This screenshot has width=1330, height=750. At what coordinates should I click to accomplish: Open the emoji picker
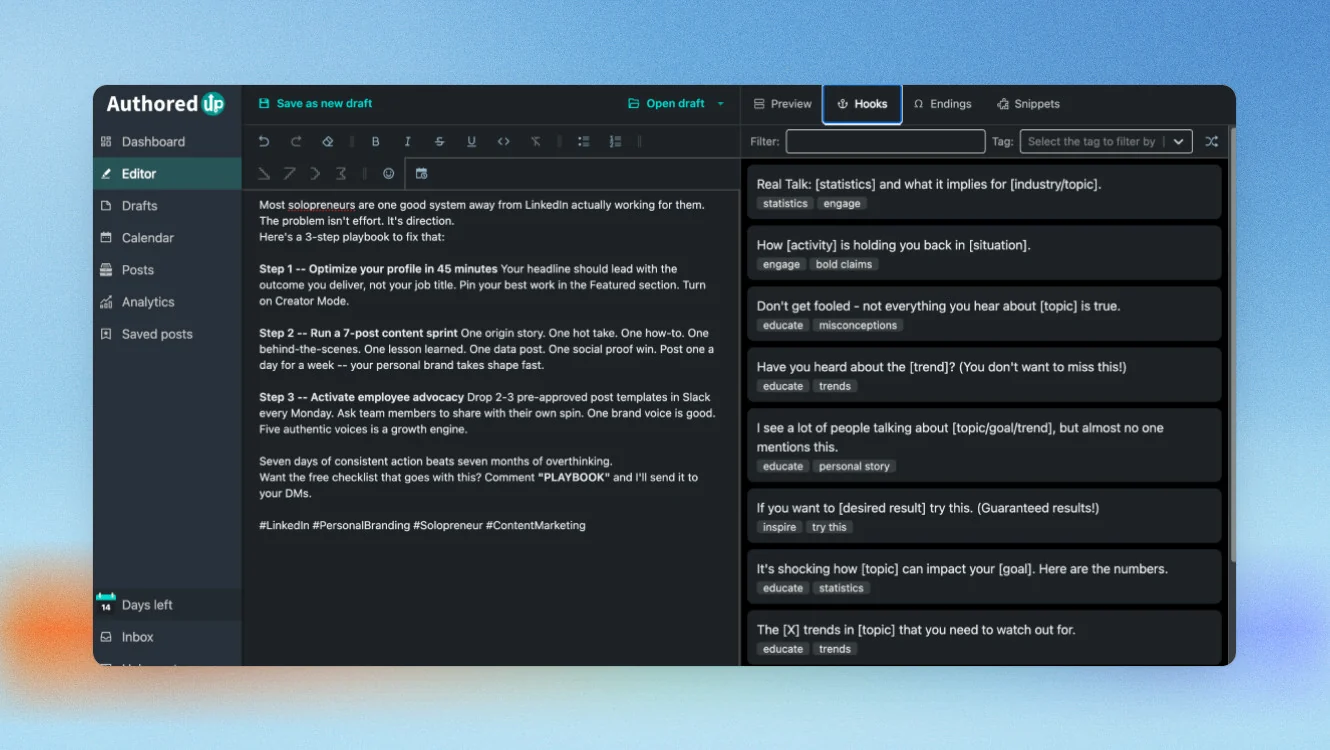(389, 174)
